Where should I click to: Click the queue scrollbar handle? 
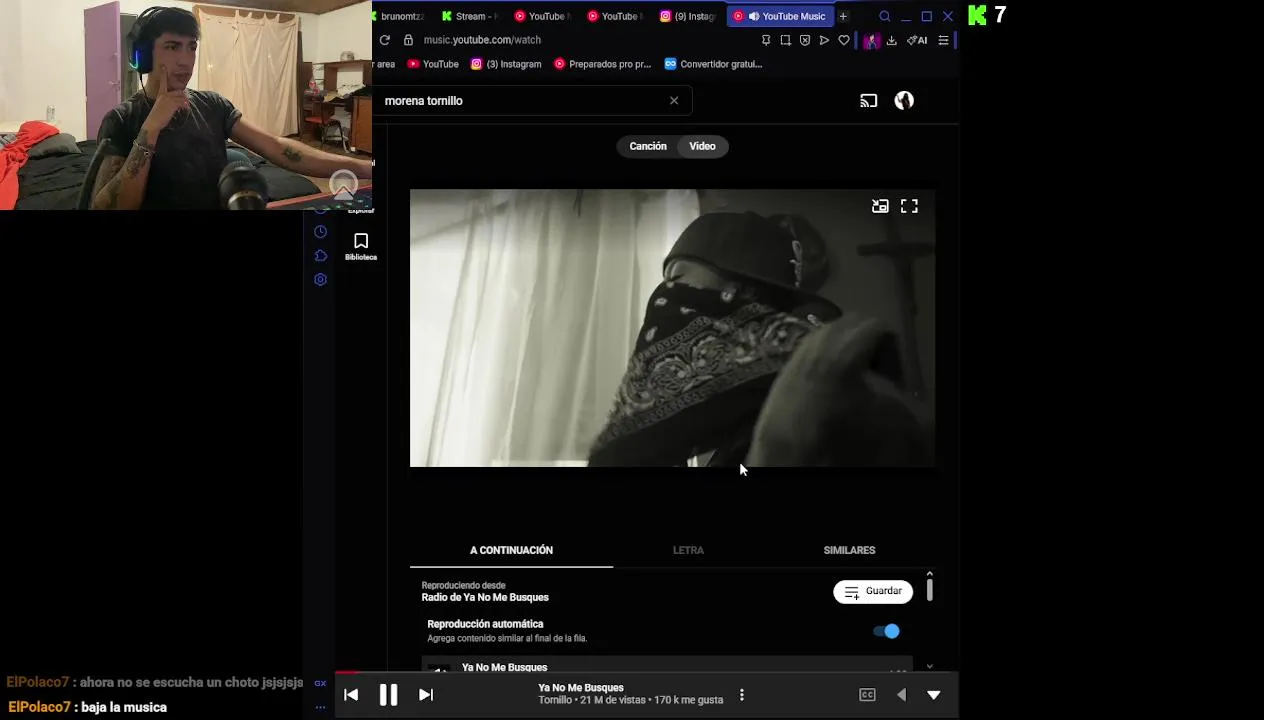[929, 589]
